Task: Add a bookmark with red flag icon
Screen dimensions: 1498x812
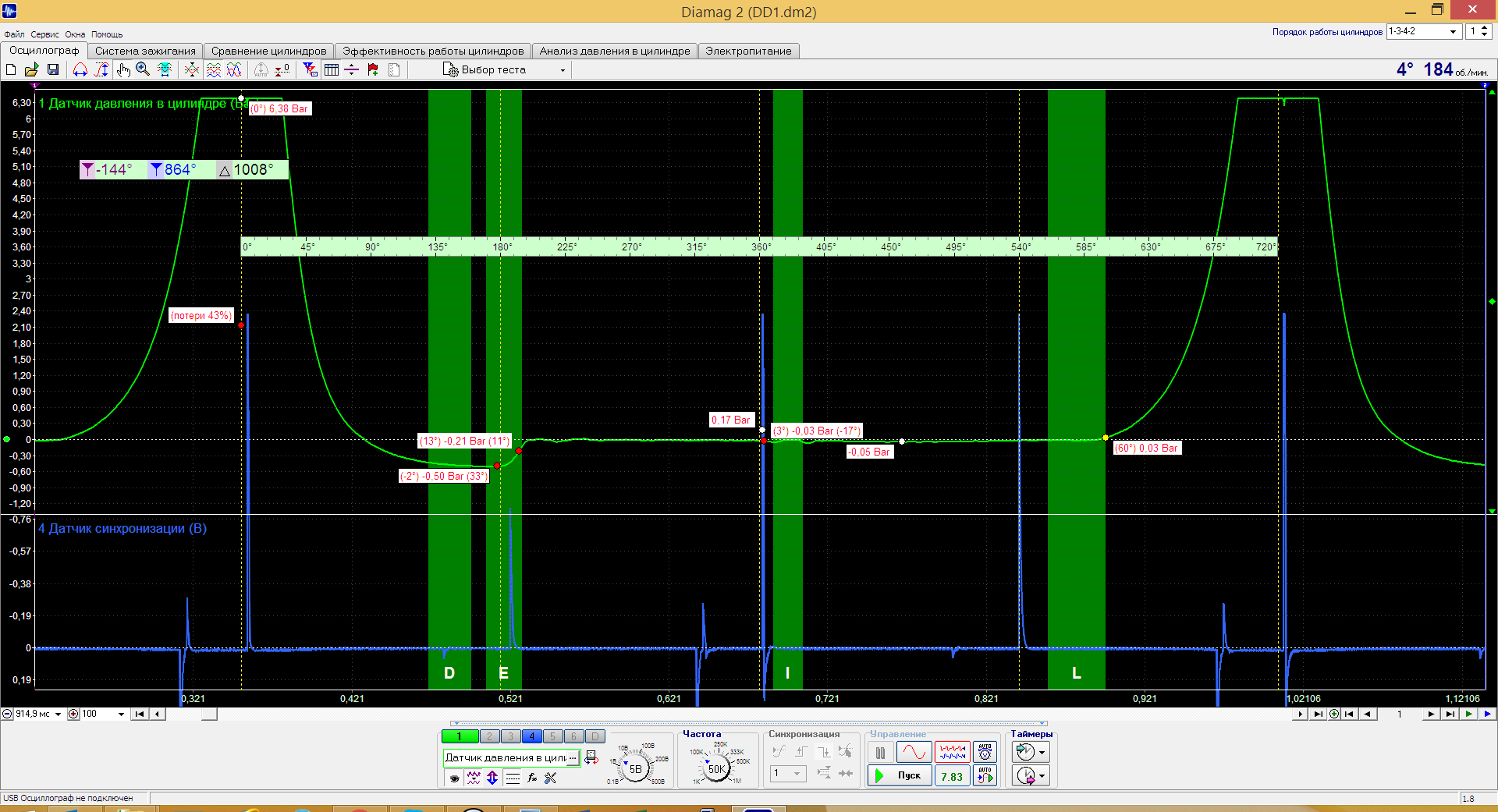Action: (373, 69)
